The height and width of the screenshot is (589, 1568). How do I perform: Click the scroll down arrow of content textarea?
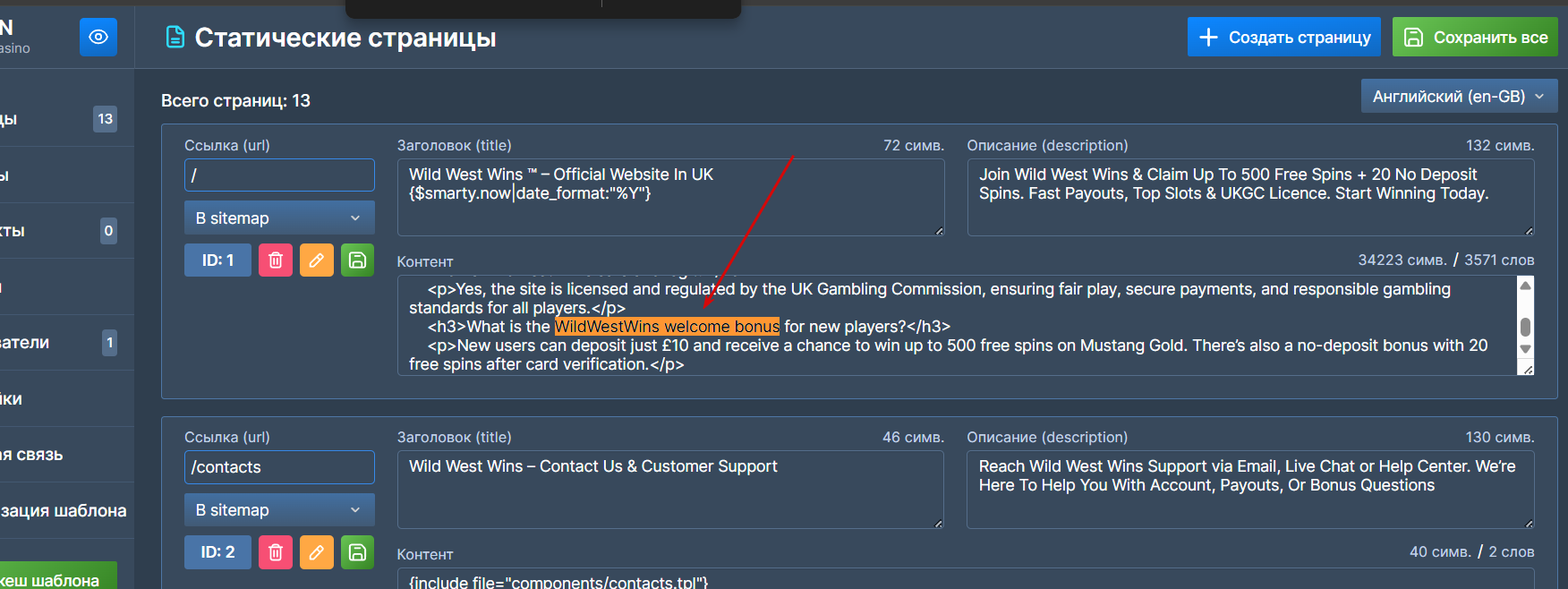point(1526,349)
